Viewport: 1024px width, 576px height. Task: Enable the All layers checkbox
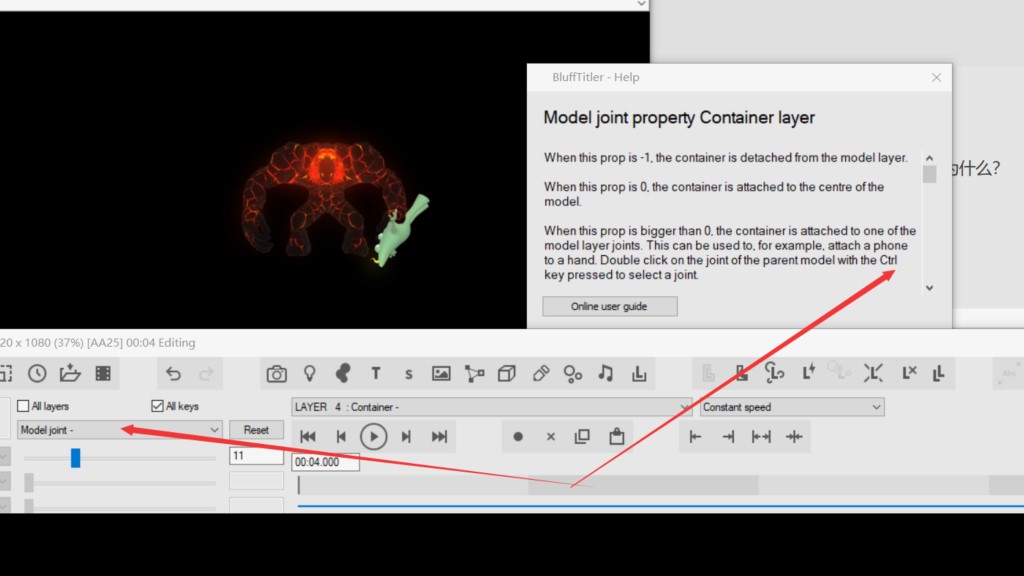tap(23, 406)
